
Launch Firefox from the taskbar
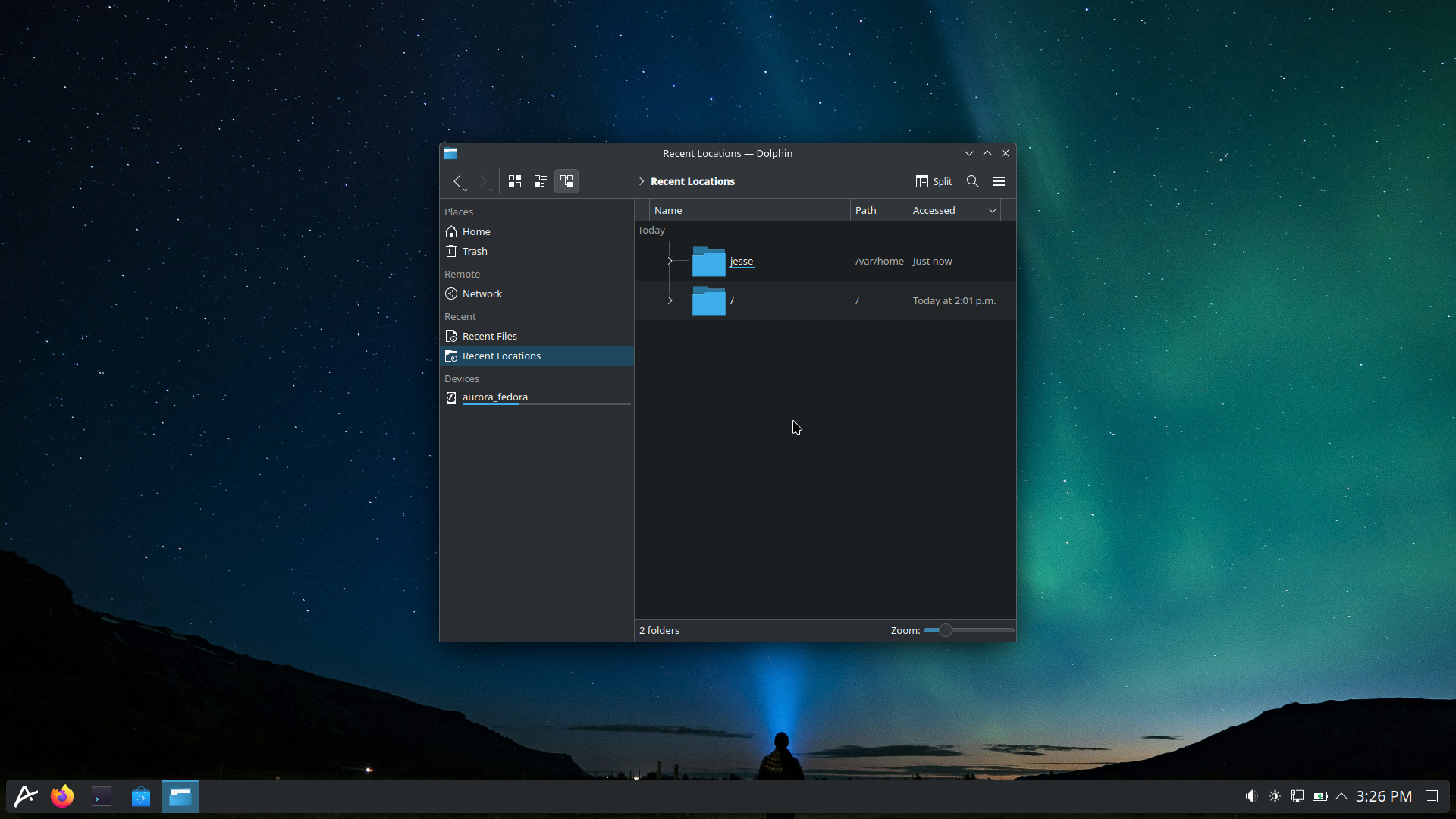tap(62, 796)
